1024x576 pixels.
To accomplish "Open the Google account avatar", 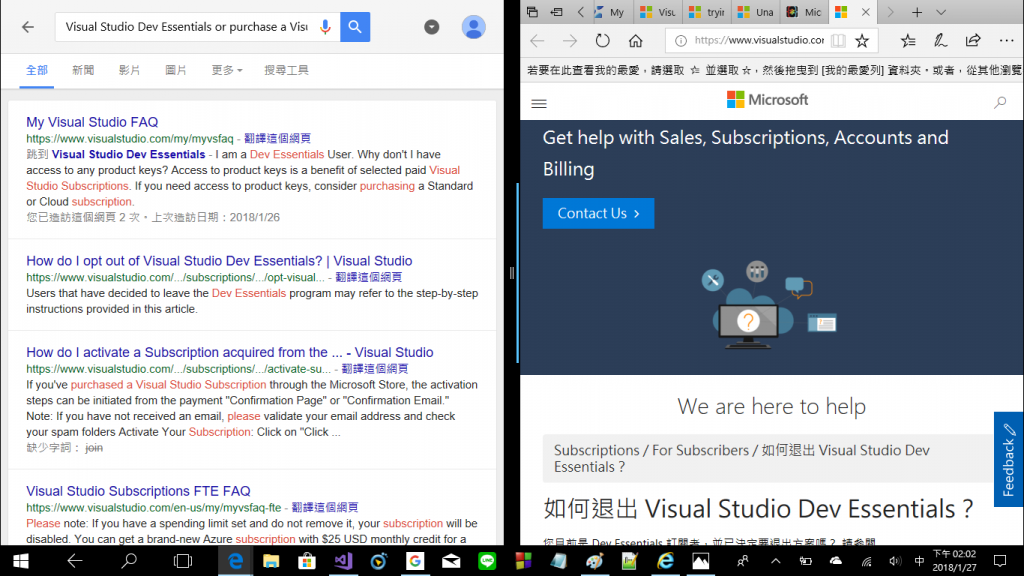I will [473, 27].
